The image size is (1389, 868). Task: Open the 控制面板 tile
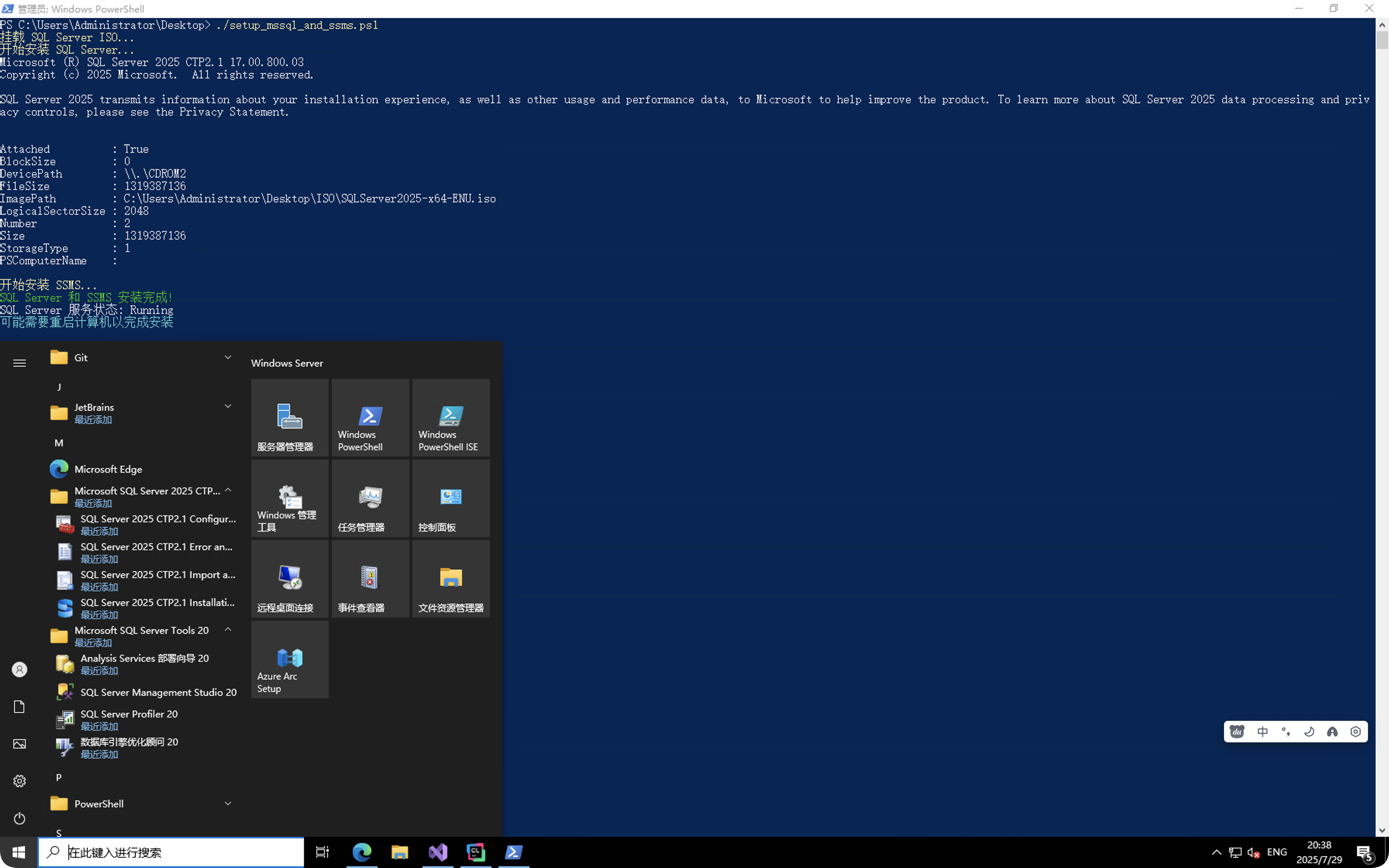tap(451, 498)
